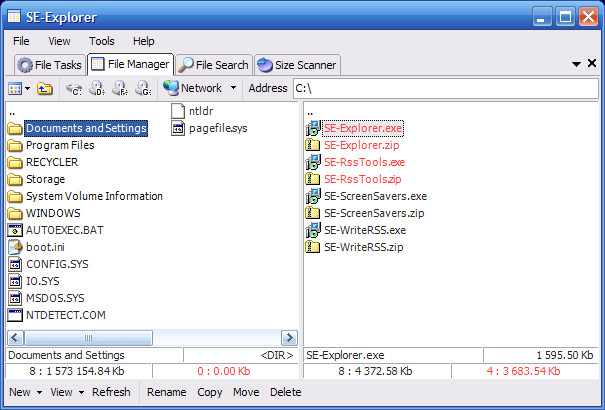Go up one folder level icon

45,89
